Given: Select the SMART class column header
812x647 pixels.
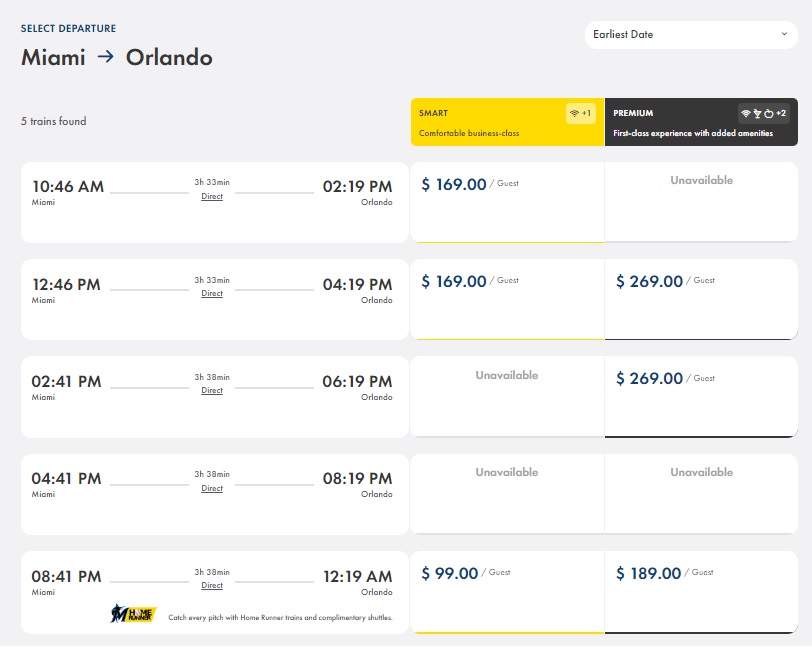Looking at the screenshot, I should (x=508, y=122).
